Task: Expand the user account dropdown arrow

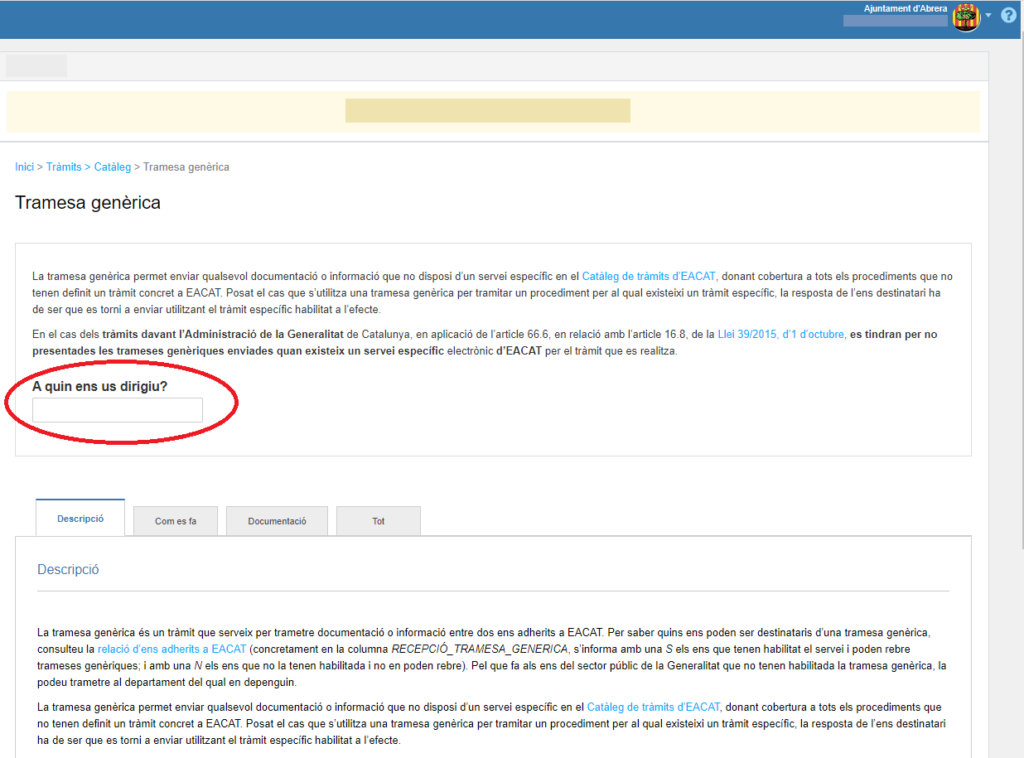Action: [988, 15]
